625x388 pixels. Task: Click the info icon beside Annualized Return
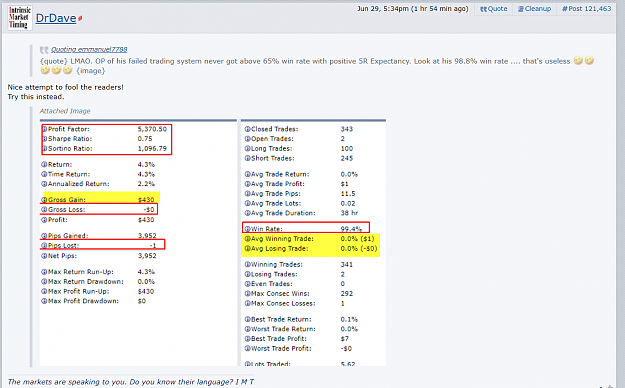pyautogui.click(x=44, y=184)
